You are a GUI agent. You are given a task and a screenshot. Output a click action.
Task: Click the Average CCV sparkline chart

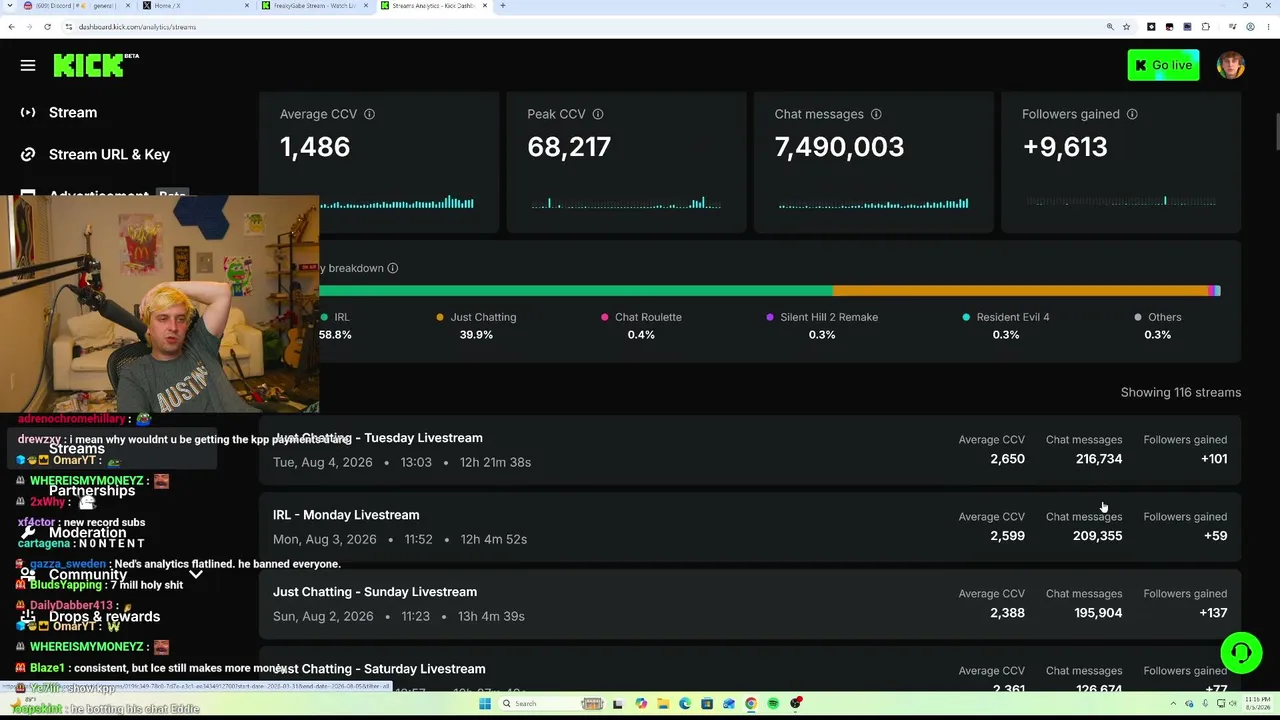tap(397, 203)
